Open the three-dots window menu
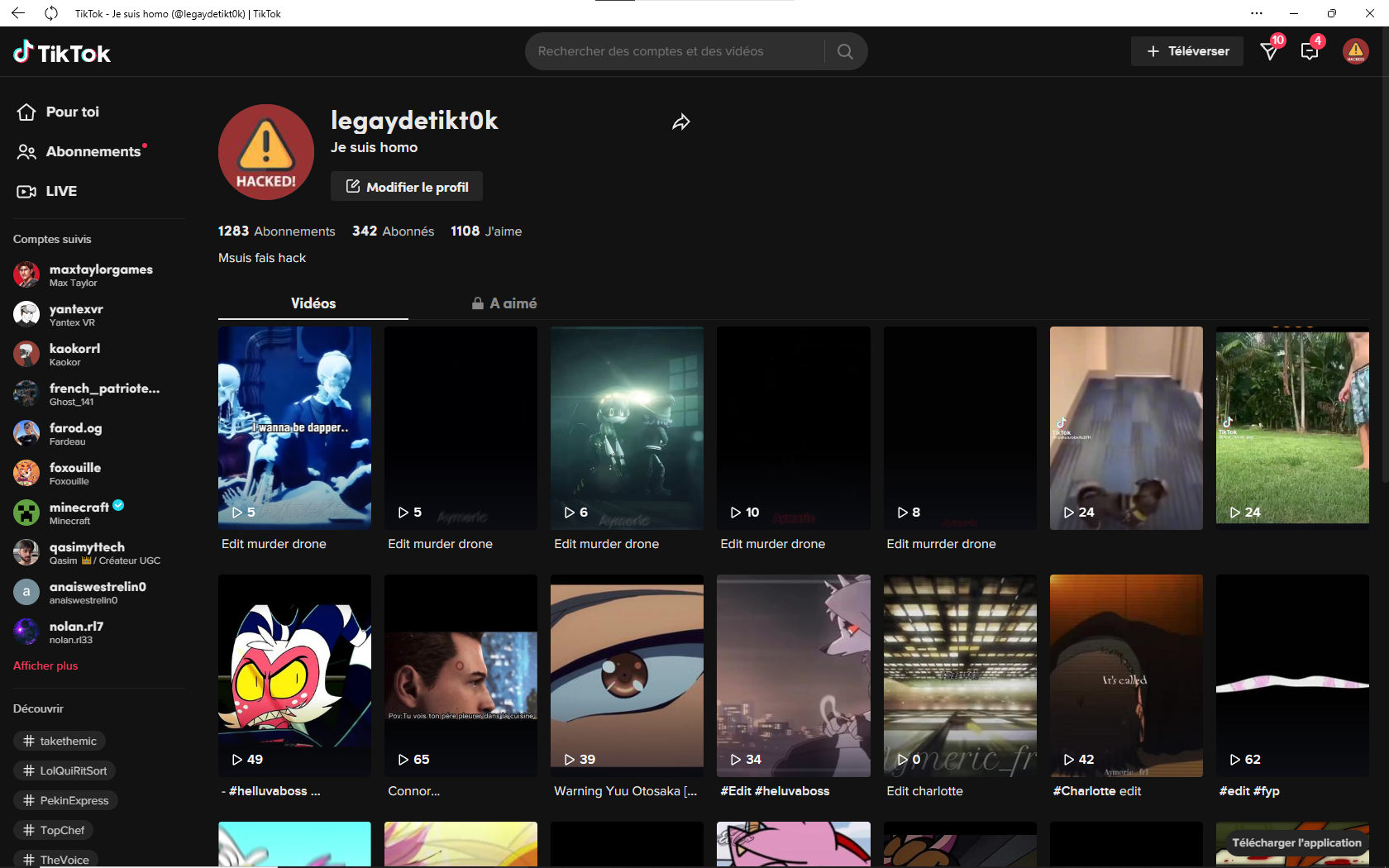Viewport: 1389px width, 868px height. pyautogui.click(x=1257, y=13)
